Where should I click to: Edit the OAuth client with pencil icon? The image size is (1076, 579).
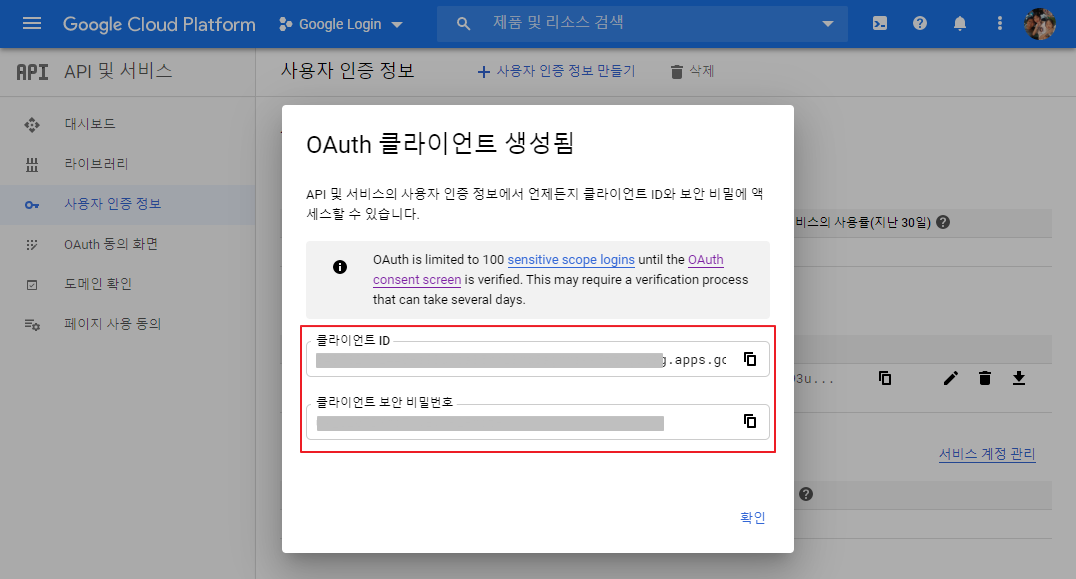(x=950, y=378)
